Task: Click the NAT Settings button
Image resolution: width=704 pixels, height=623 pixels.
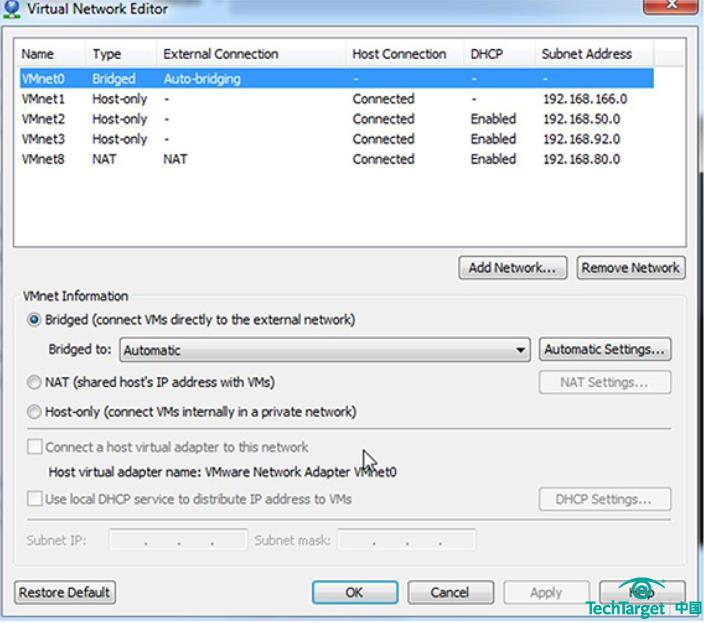Action: click(605, 382)
